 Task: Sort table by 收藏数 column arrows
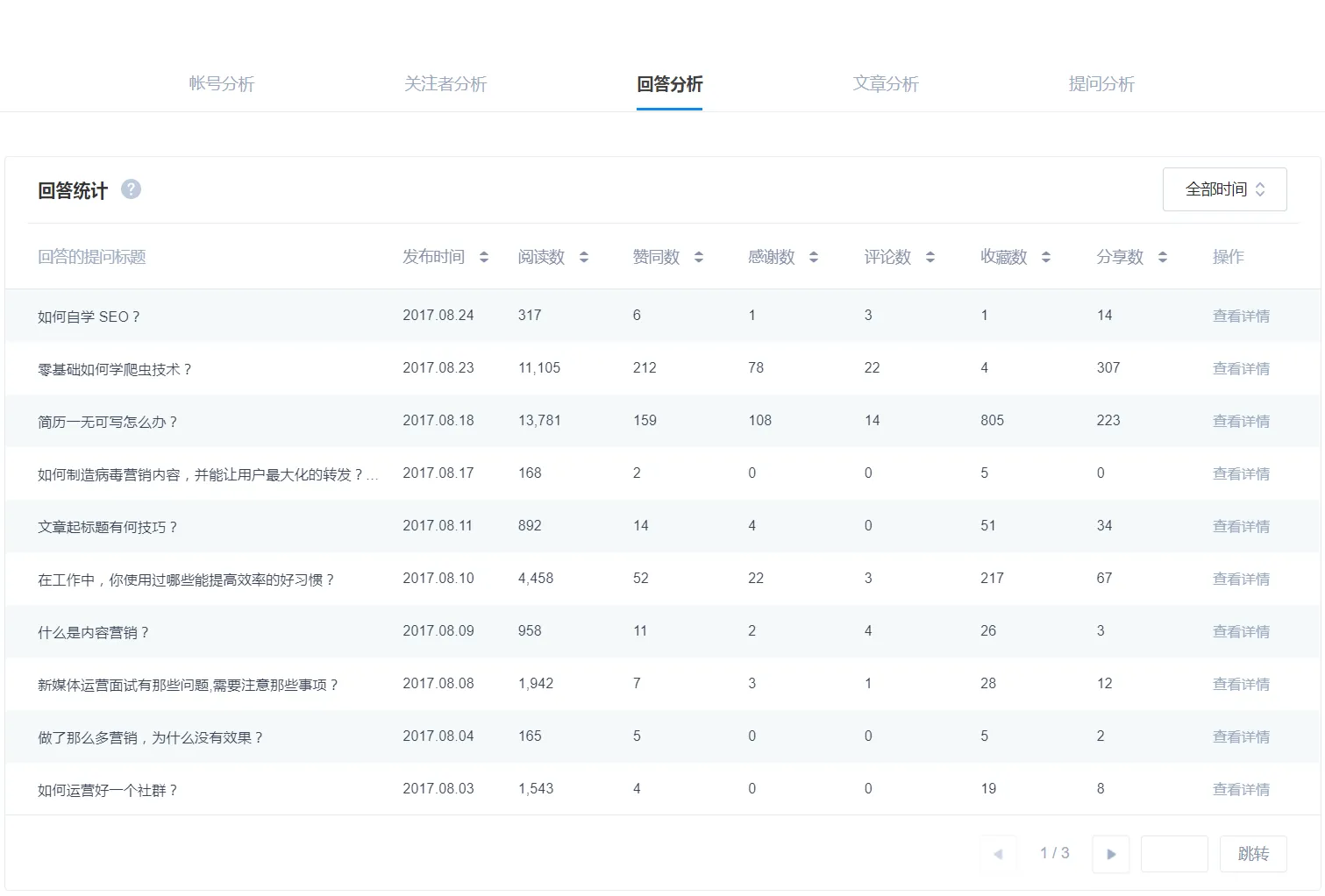coord(1045,257)
